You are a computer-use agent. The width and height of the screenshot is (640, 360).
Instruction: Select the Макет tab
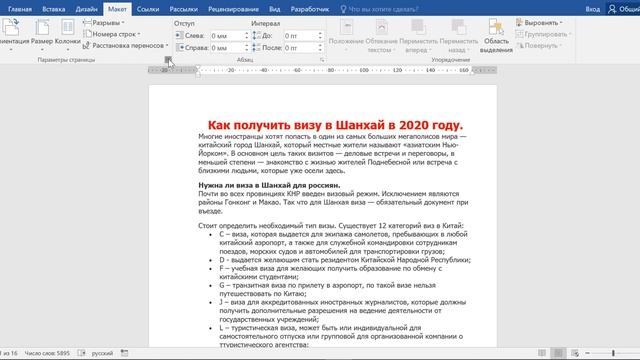117,9
